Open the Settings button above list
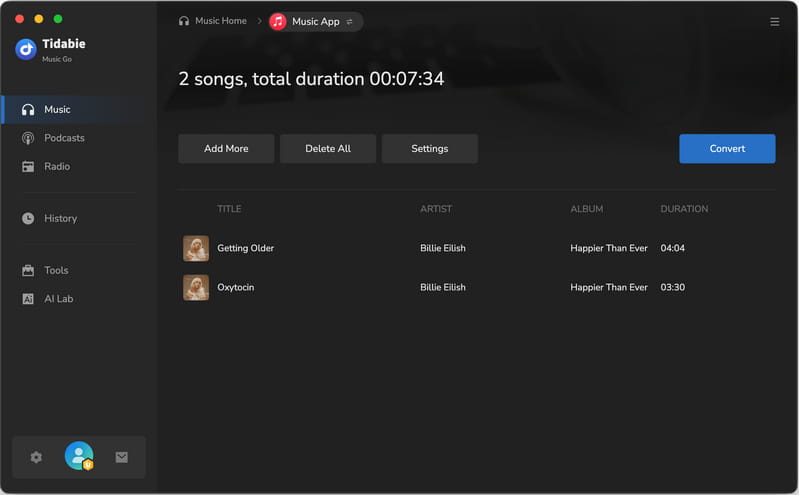 [430, 149]
